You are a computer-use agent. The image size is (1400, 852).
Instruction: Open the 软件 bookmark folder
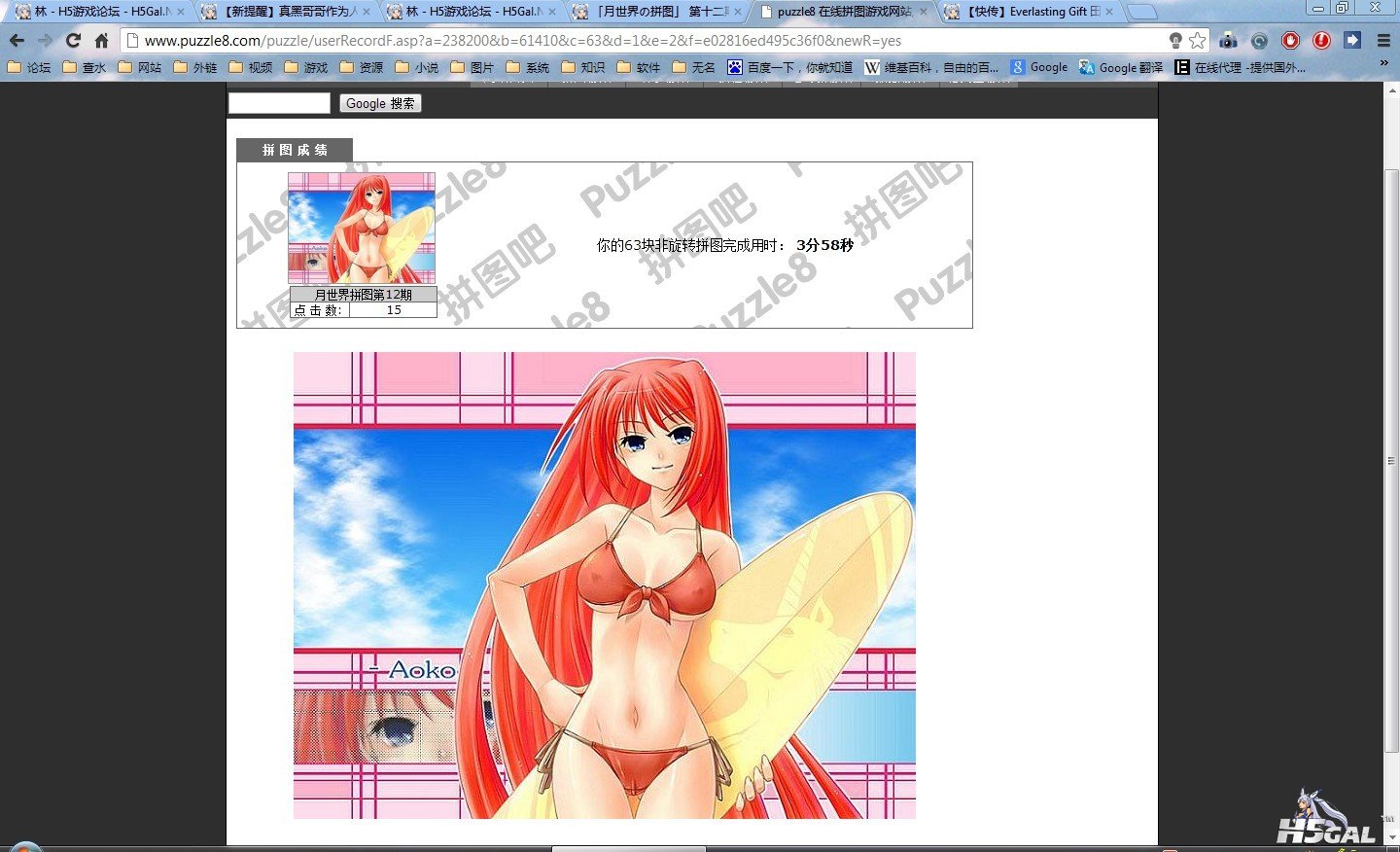(x=639, y=67)
